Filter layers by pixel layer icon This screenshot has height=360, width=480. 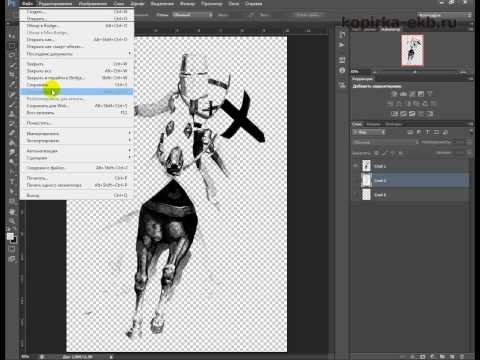tap(410, 133)
